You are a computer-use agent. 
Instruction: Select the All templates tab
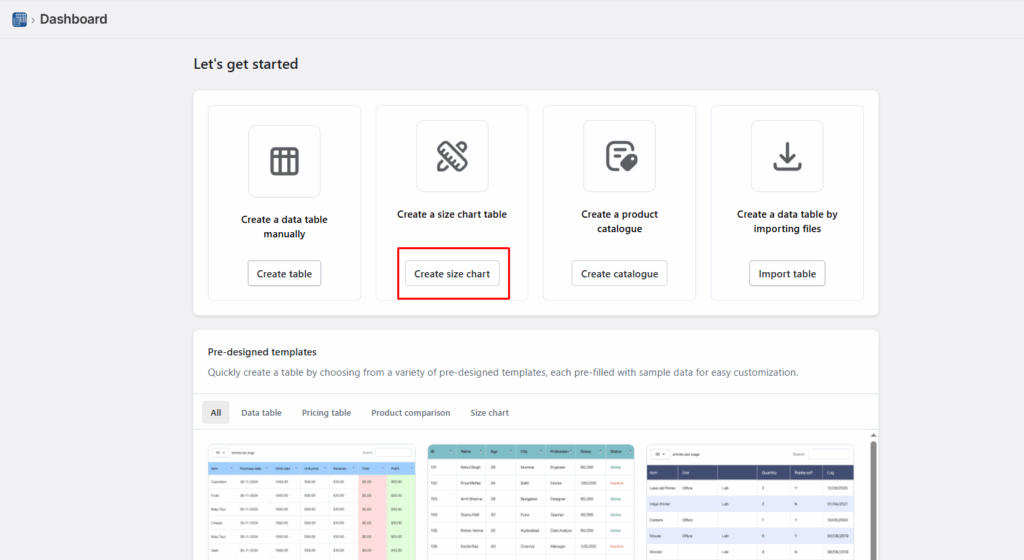(215, 412)
